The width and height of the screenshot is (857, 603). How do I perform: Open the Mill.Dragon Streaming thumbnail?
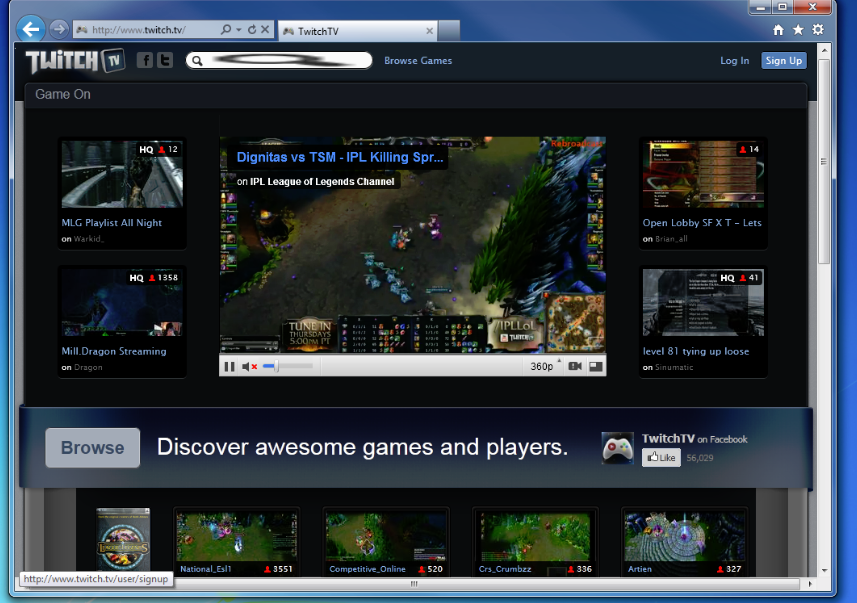(x=122, y=303)
